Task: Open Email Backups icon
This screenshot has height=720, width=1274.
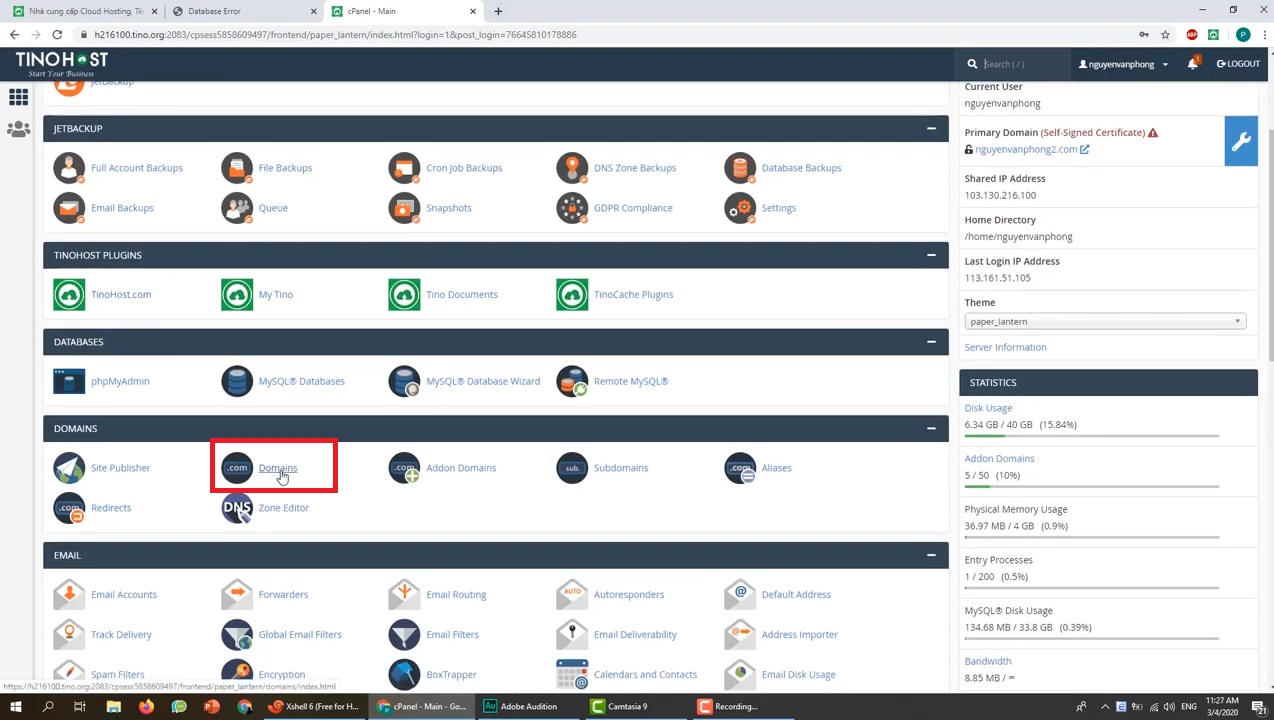Action: click(x=69, y=208)
